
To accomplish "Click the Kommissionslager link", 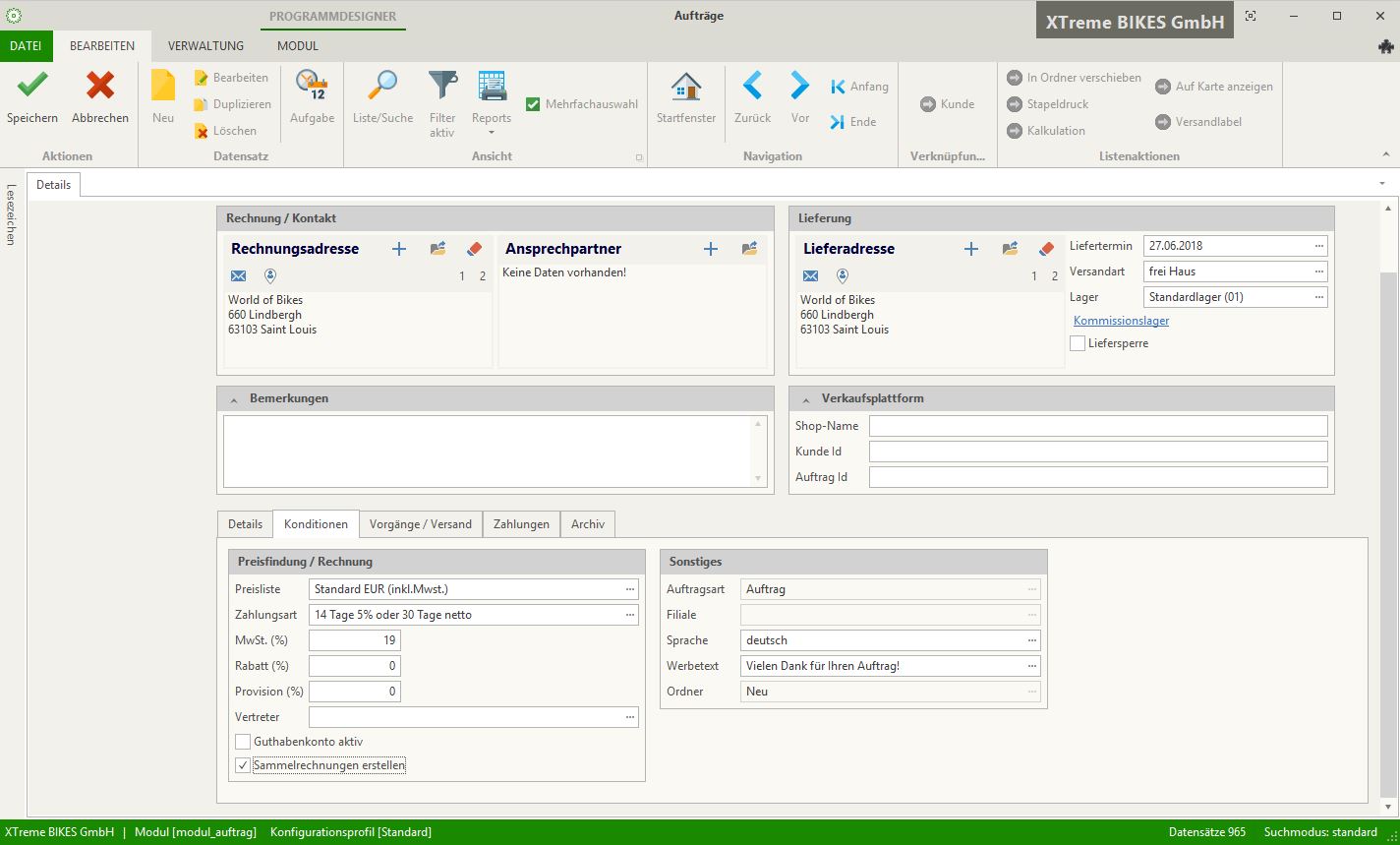I will click(1121, 321).
